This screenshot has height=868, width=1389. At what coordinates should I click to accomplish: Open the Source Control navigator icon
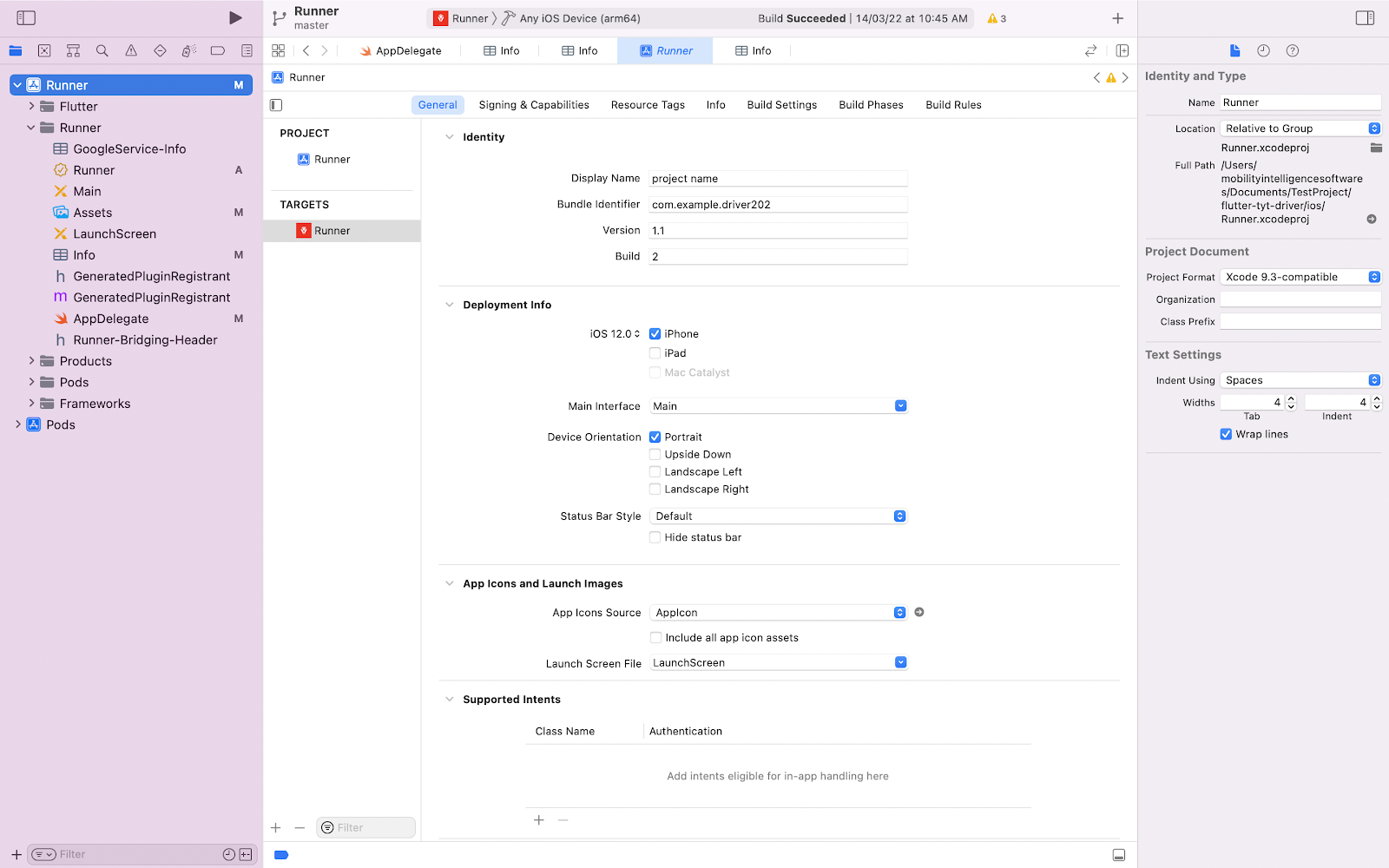pyautogui.click(x=44, y=51)
